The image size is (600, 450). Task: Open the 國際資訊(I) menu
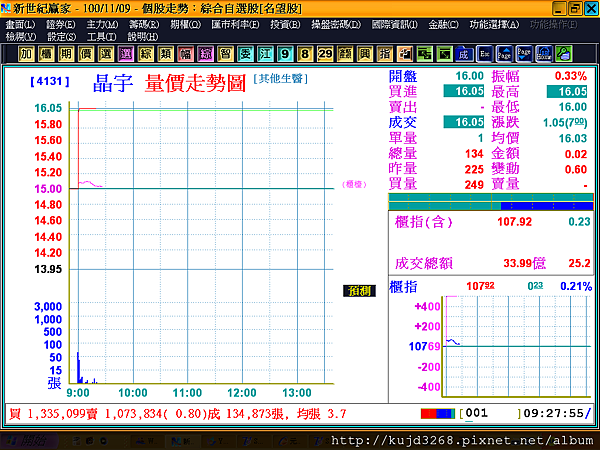tap(395, 25)
